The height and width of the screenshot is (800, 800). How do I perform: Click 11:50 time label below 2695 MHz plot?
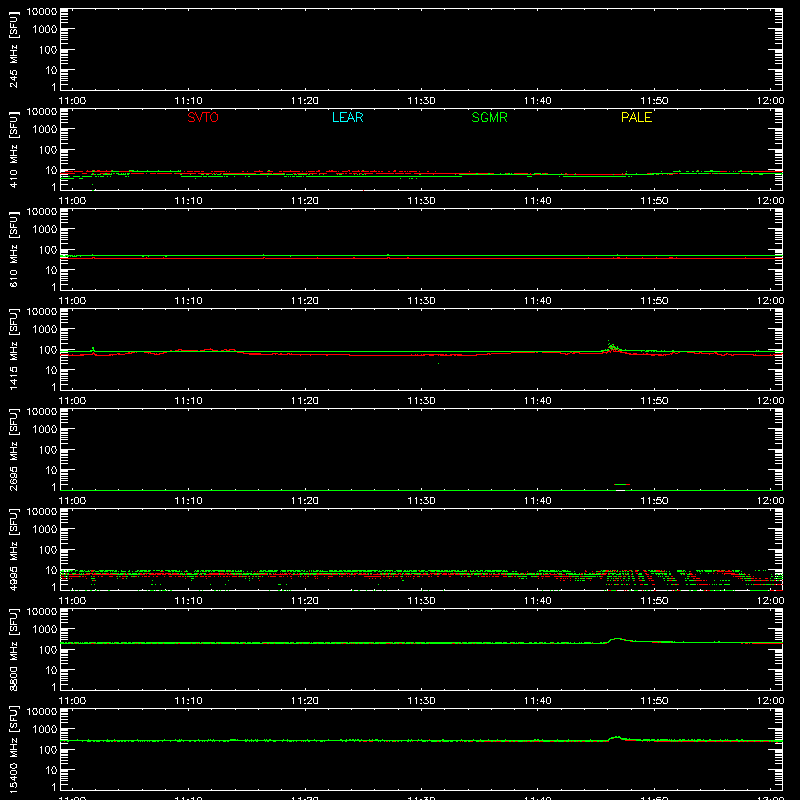[x=654, y=501]
